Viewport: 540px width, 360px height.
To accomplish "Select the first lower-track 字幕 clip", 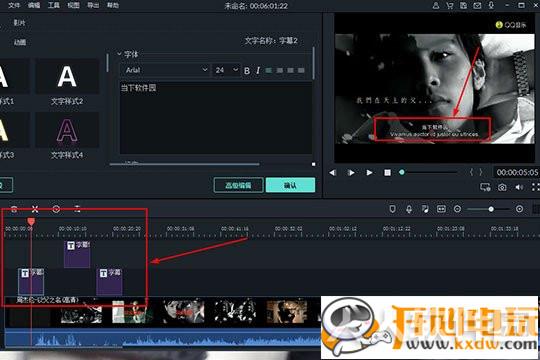I will click(31, 281).
